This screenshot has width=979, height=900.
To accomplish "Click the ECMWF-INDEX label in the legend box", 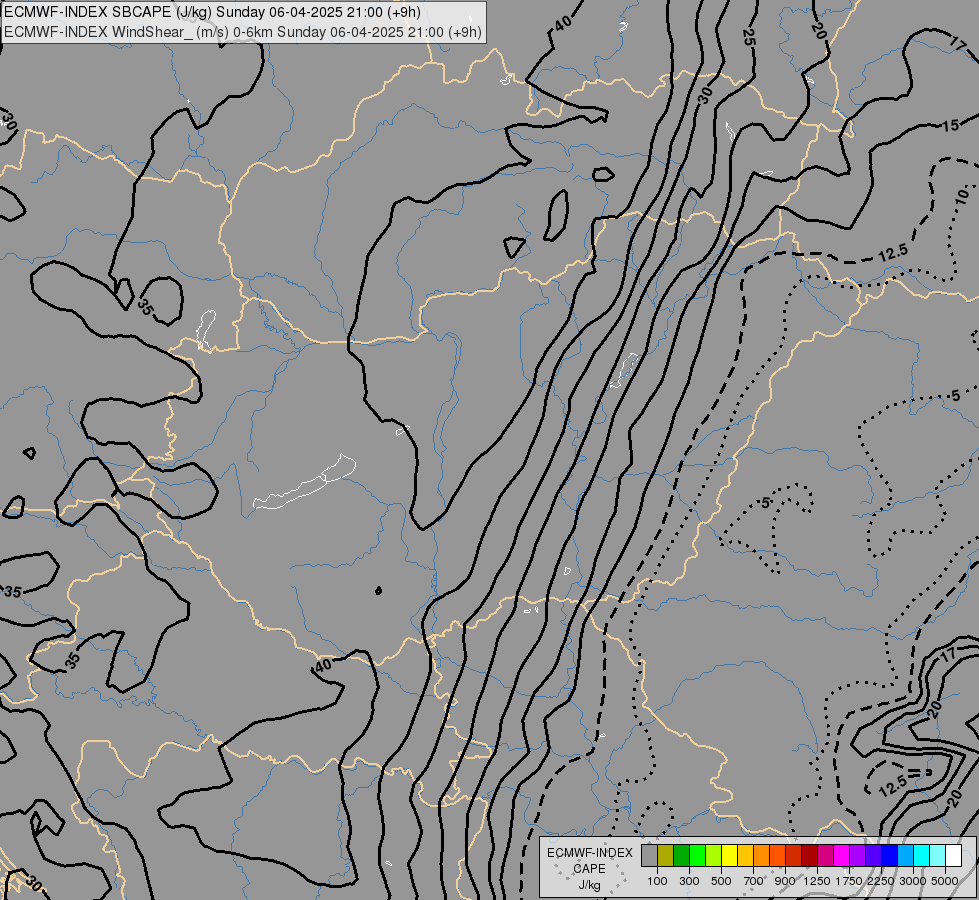I will click(589, 853).
